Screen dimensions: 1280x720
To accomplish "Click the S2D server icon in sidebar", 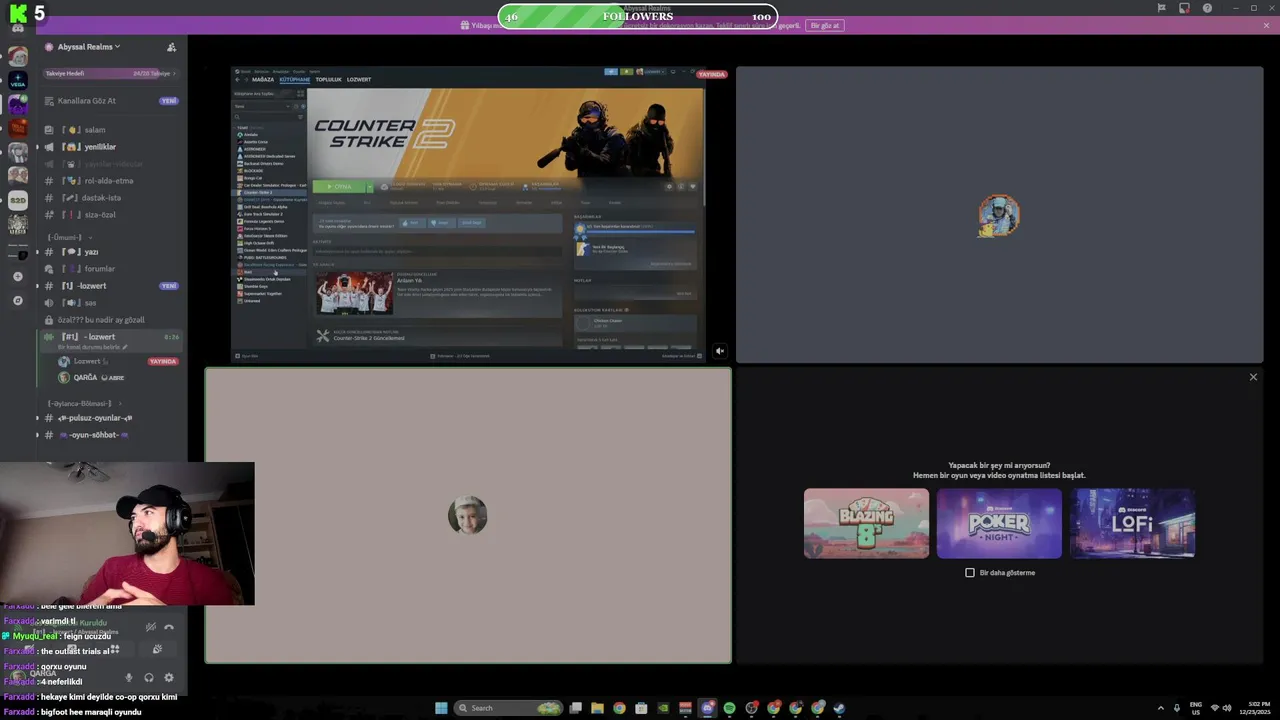I will 17,200.
